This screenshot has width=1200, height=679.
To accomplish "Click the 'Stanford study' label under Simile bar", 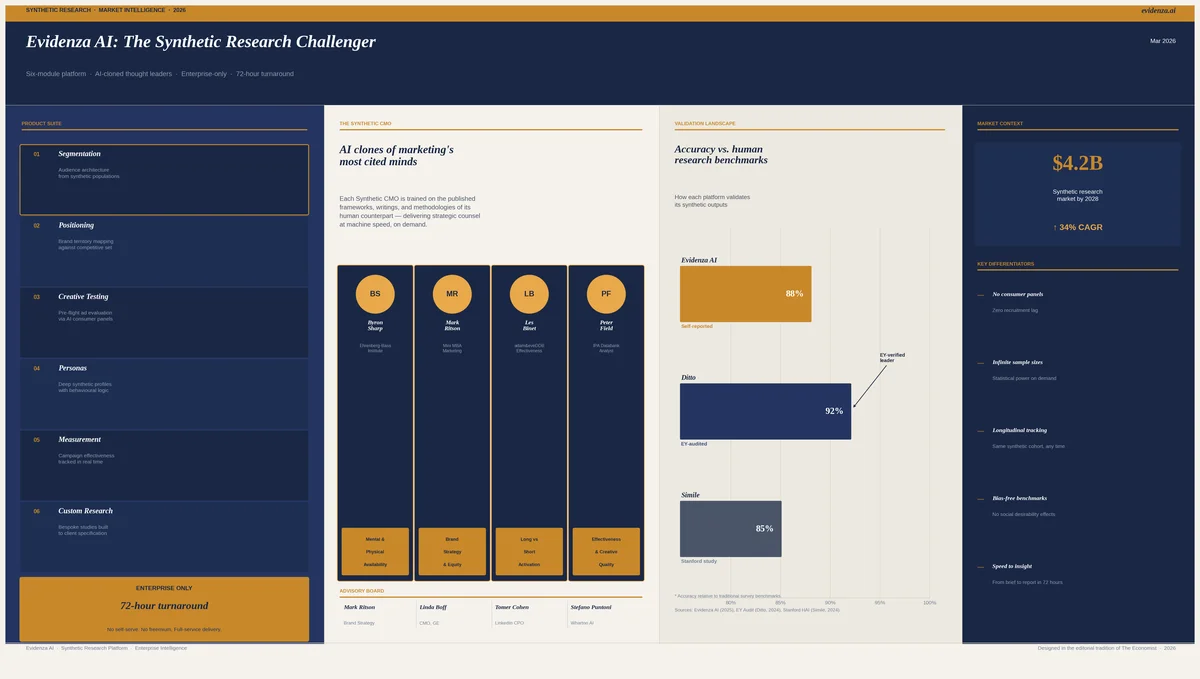I will (698, 561).
